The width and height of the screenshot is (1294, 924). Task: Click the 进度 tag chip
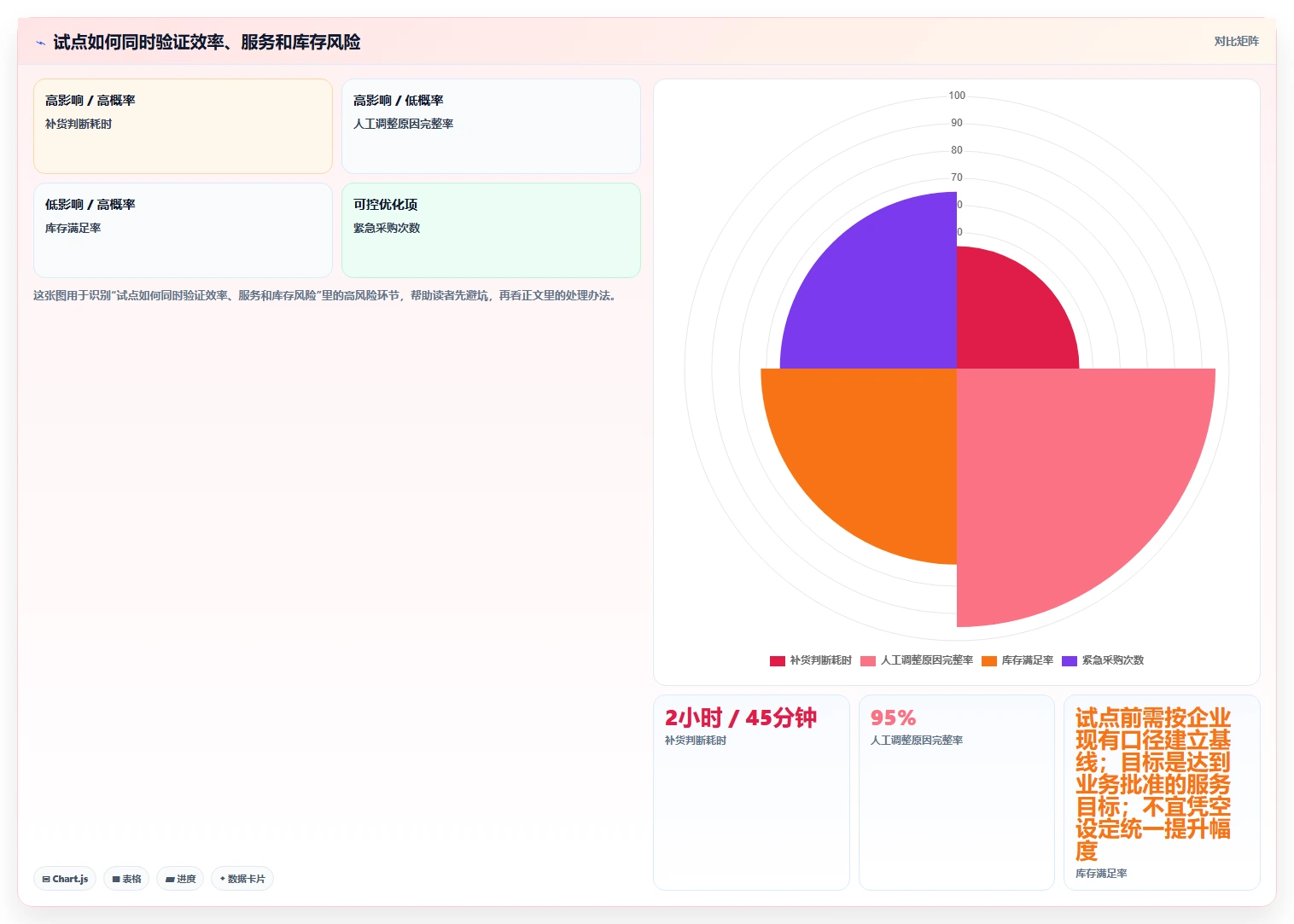[x=180, y=879]
